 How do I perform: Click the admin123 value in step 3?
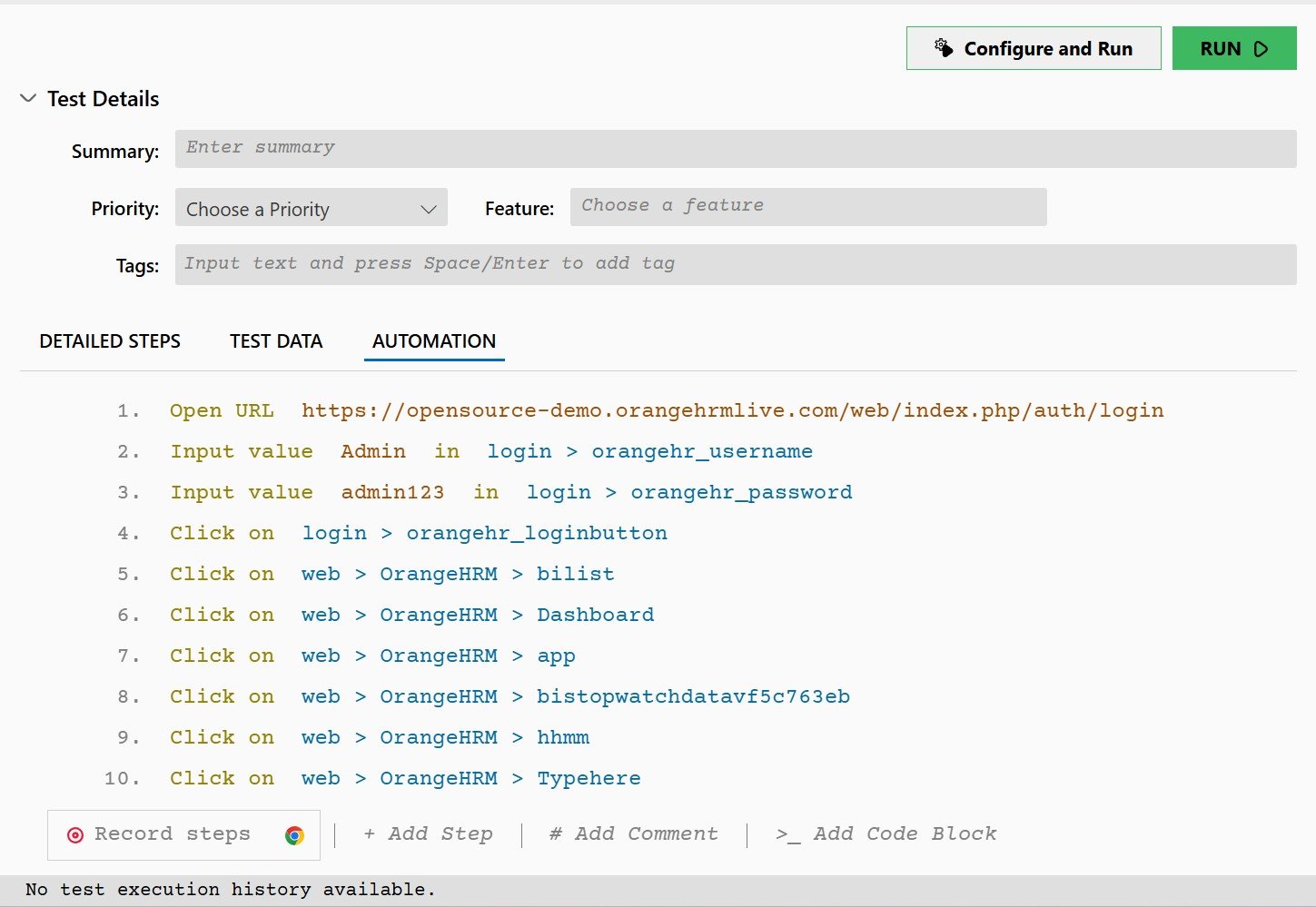coord(392,492)
